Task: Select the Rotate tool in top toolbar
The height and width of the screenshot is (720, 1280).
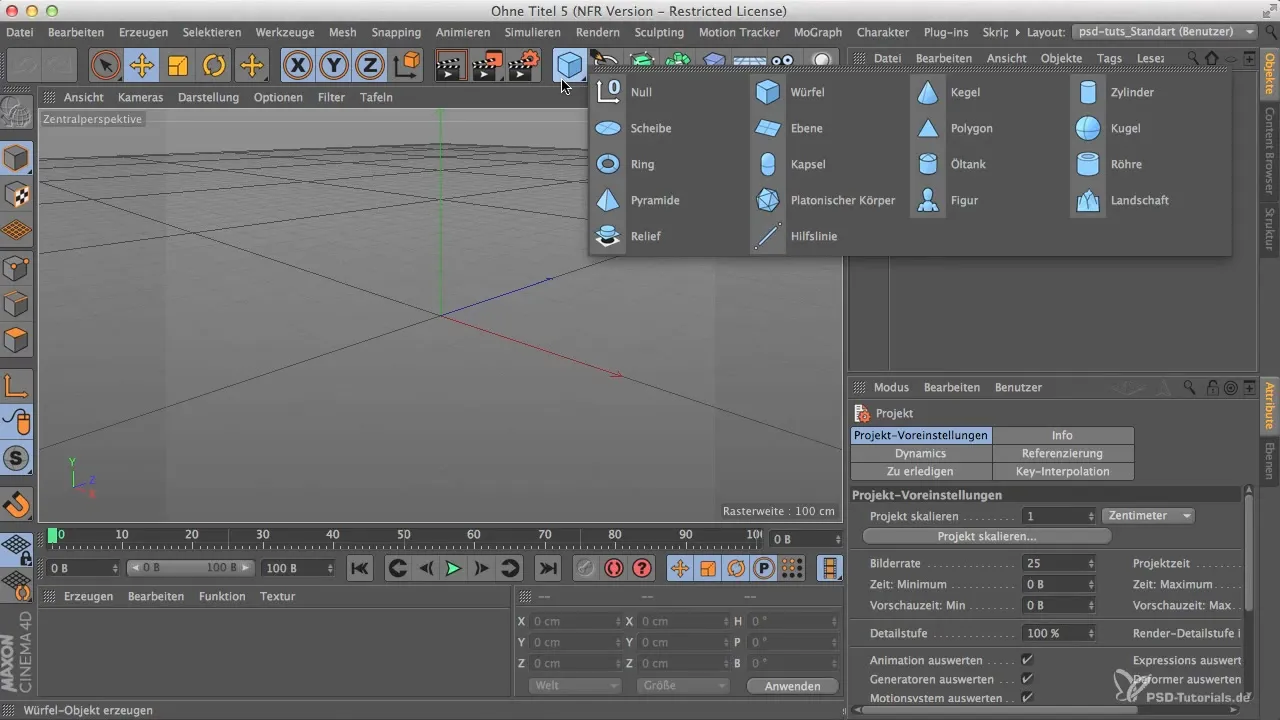Action: tap(214, 66)
